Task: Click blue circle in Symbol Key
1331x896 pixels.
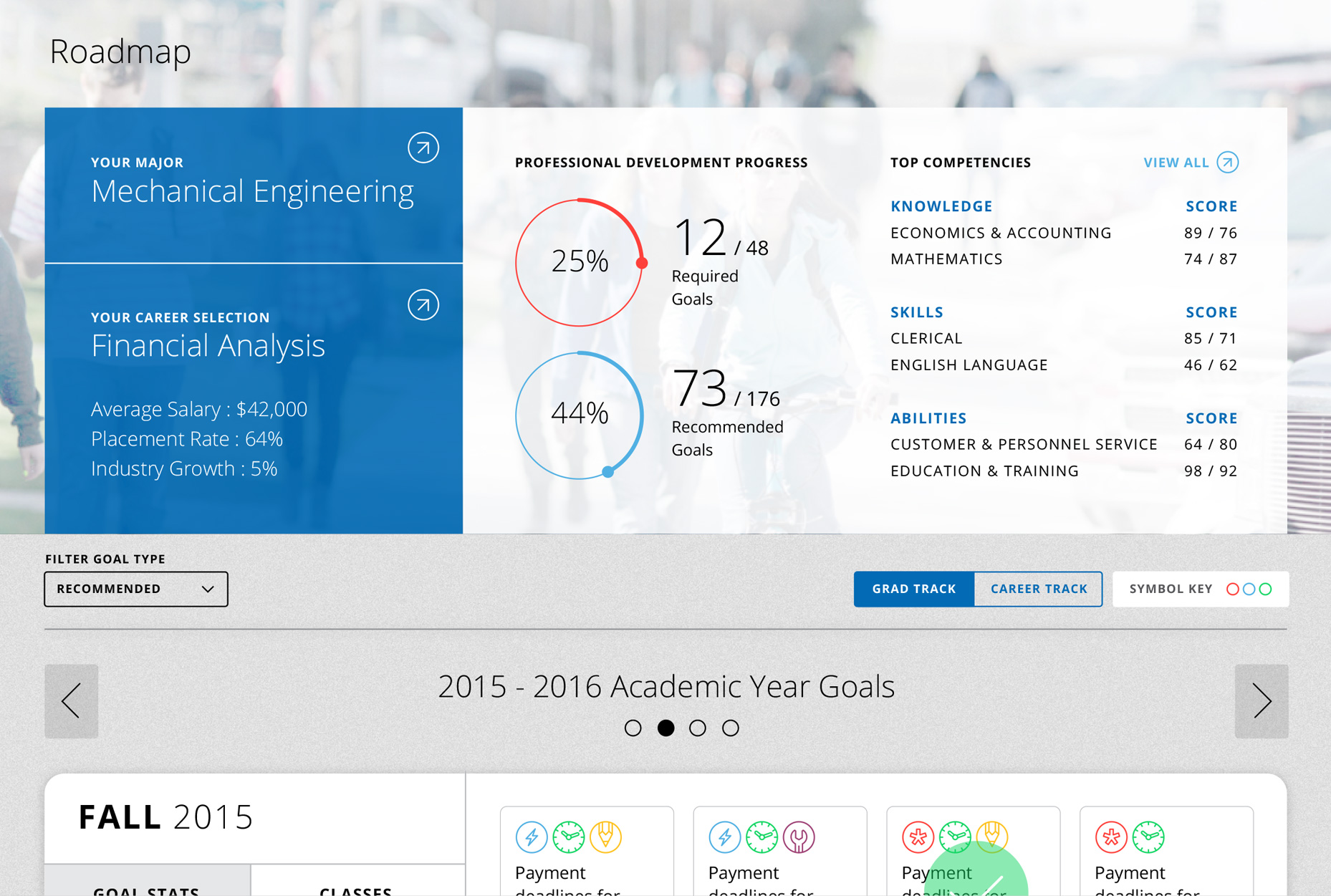Action: pos(1249,589)
